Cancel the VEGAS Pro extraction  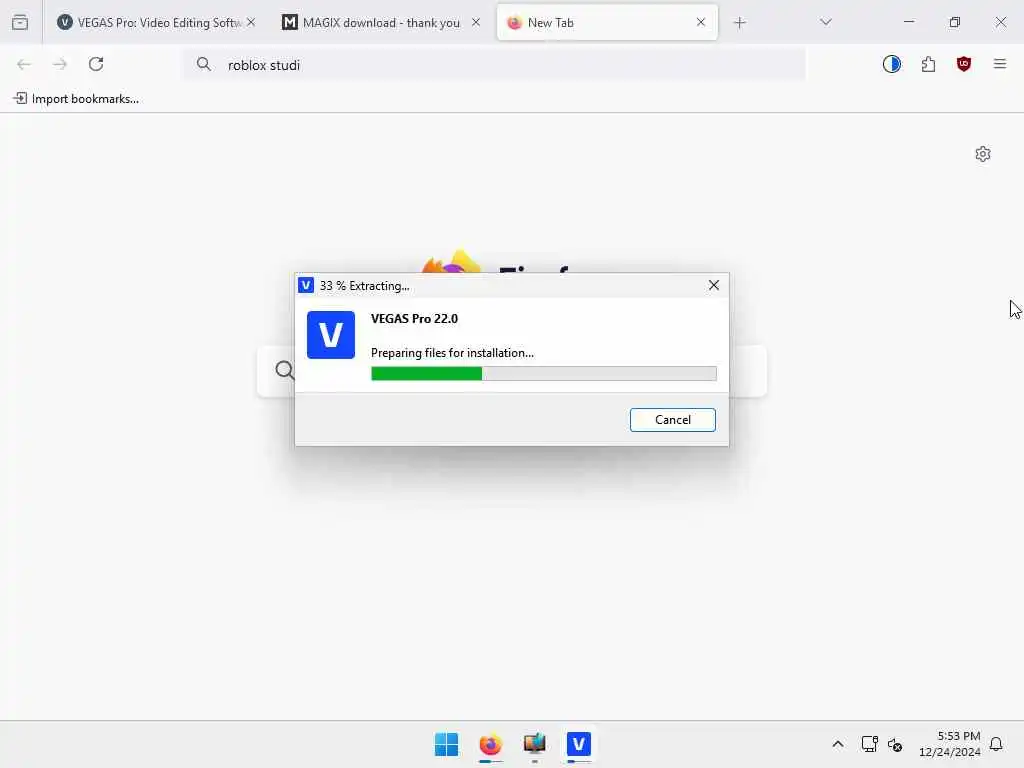pyautogui.click(x=672, y=420)
